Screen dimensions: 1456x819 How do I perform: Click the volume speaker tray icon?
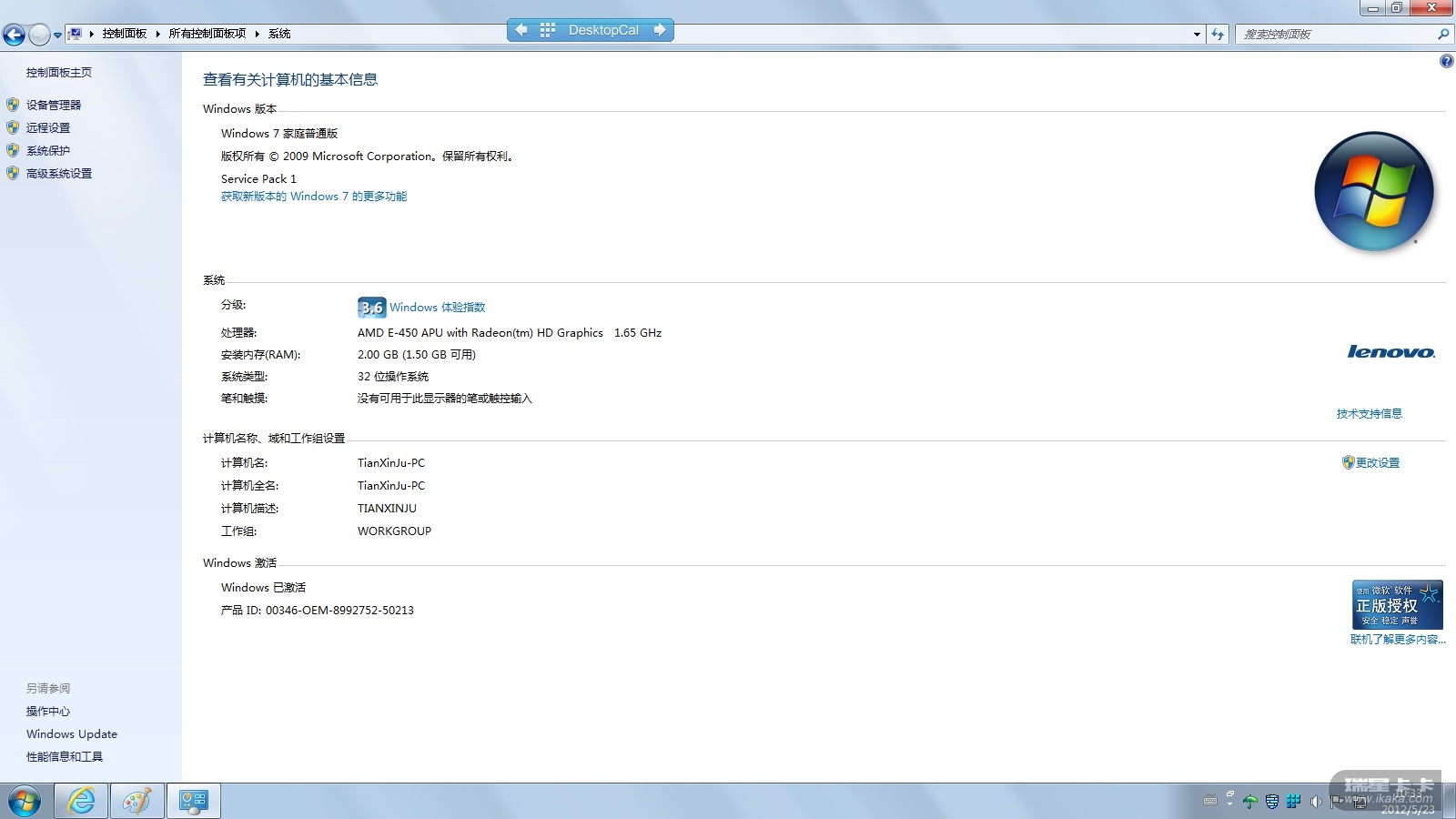[x=1315, y=802]
